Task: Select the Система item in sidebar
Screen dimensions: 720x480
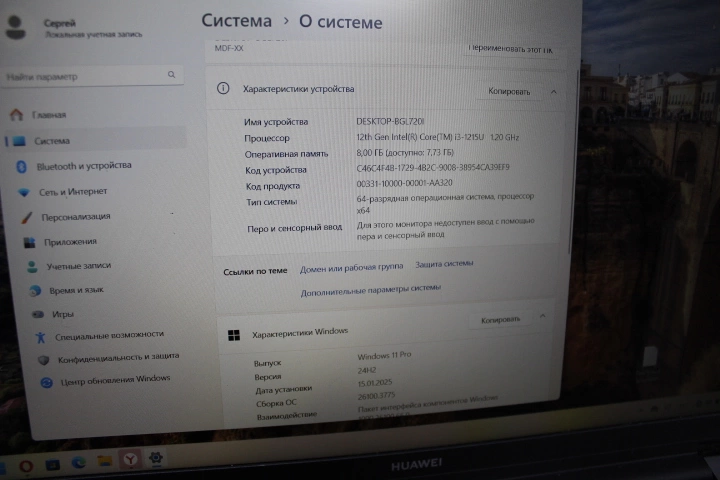Action: (96, 141)
